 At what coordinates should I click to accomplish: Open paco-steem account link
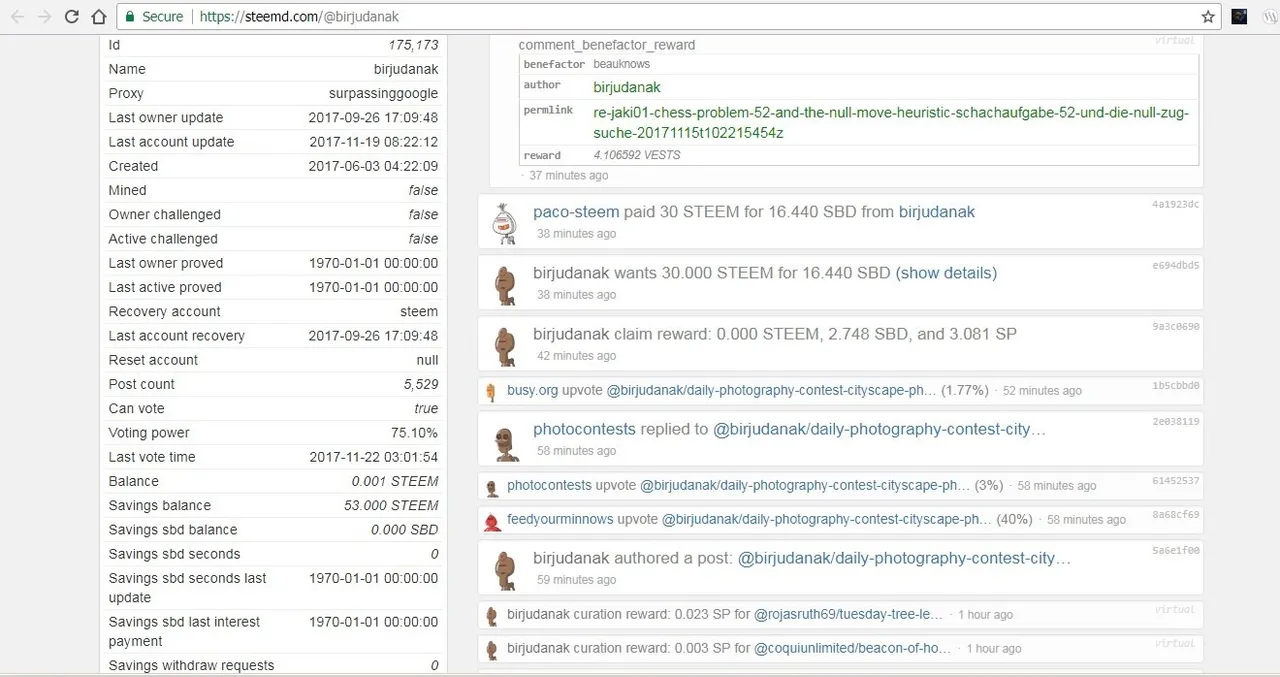[x=576, y=212]
